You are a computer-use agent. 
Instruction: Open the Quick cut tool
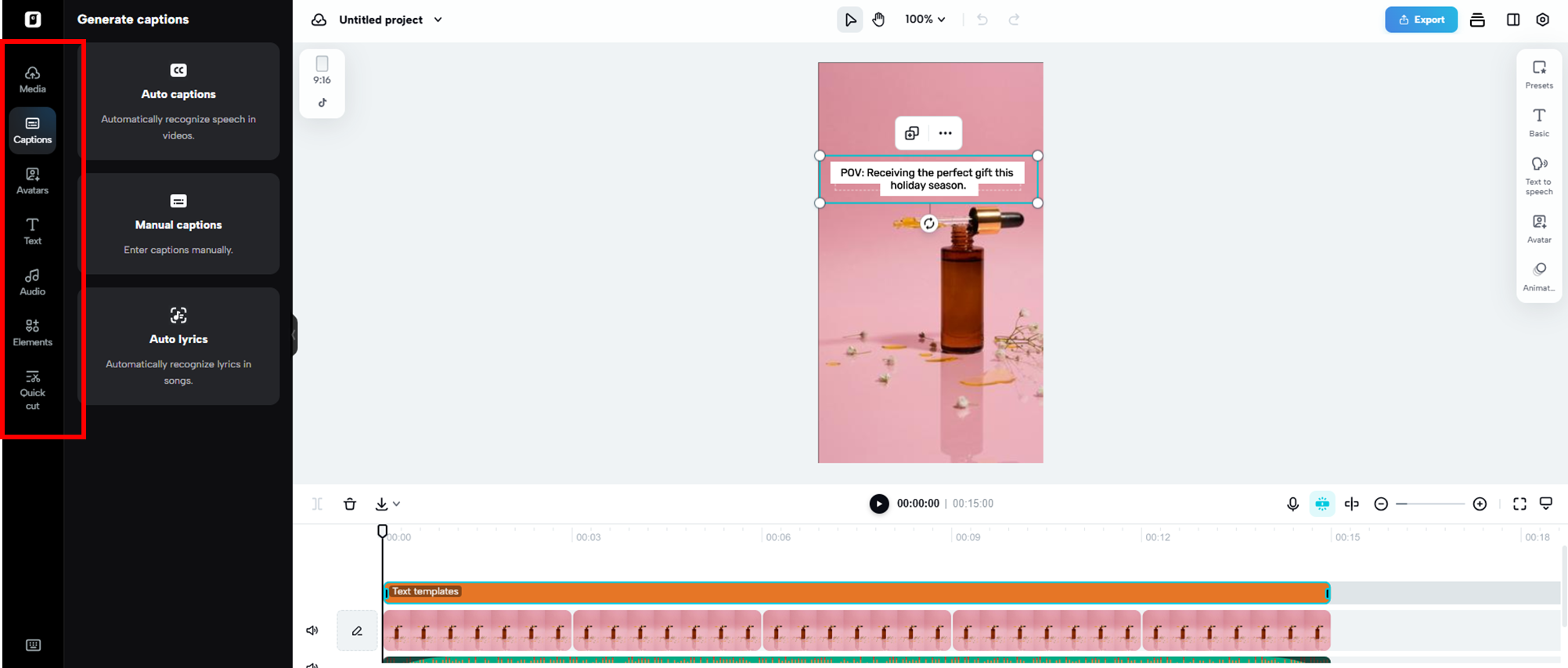tap(32, 390)
